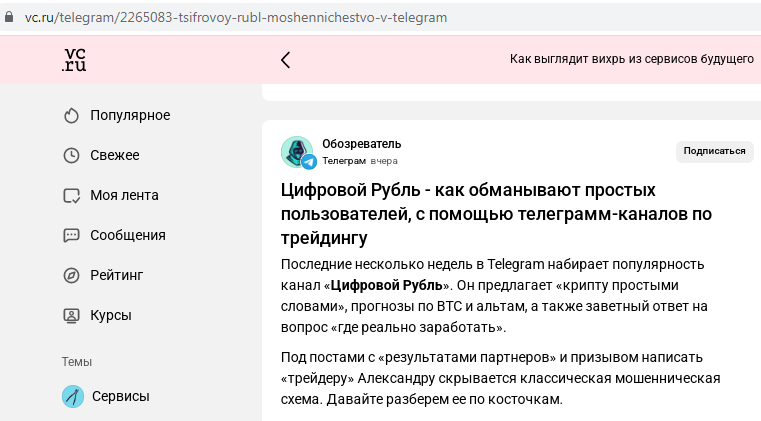Viewport: 761px width, 421px height.
Task: Click the vc.ru logo
Action: 74,59
